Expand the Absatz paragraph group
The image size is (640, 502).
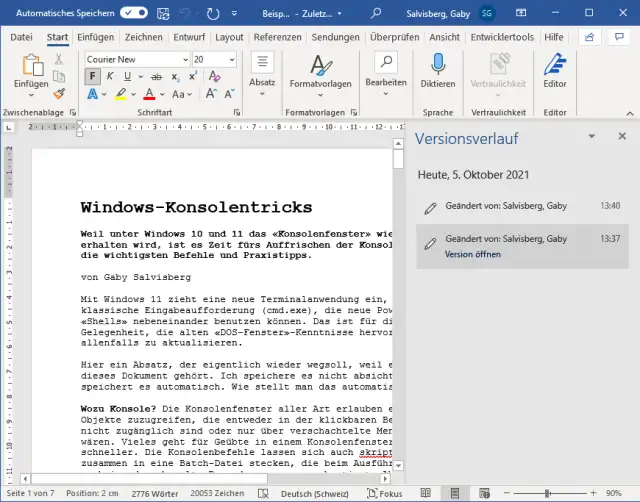click(262, 70)
